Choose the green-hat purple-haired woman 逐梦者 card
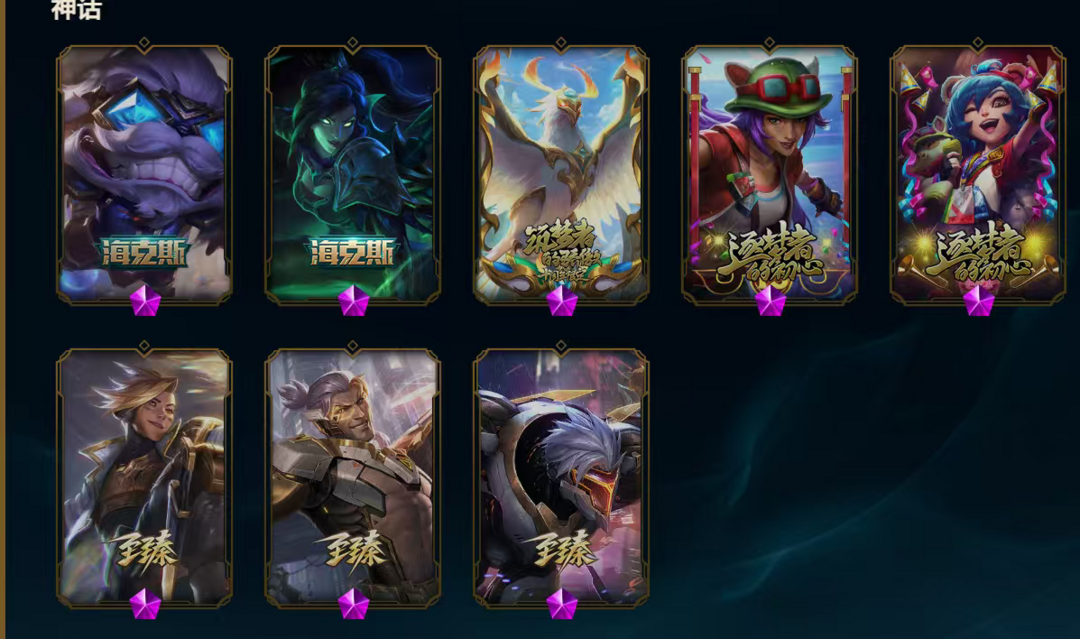 pos(769,174)
